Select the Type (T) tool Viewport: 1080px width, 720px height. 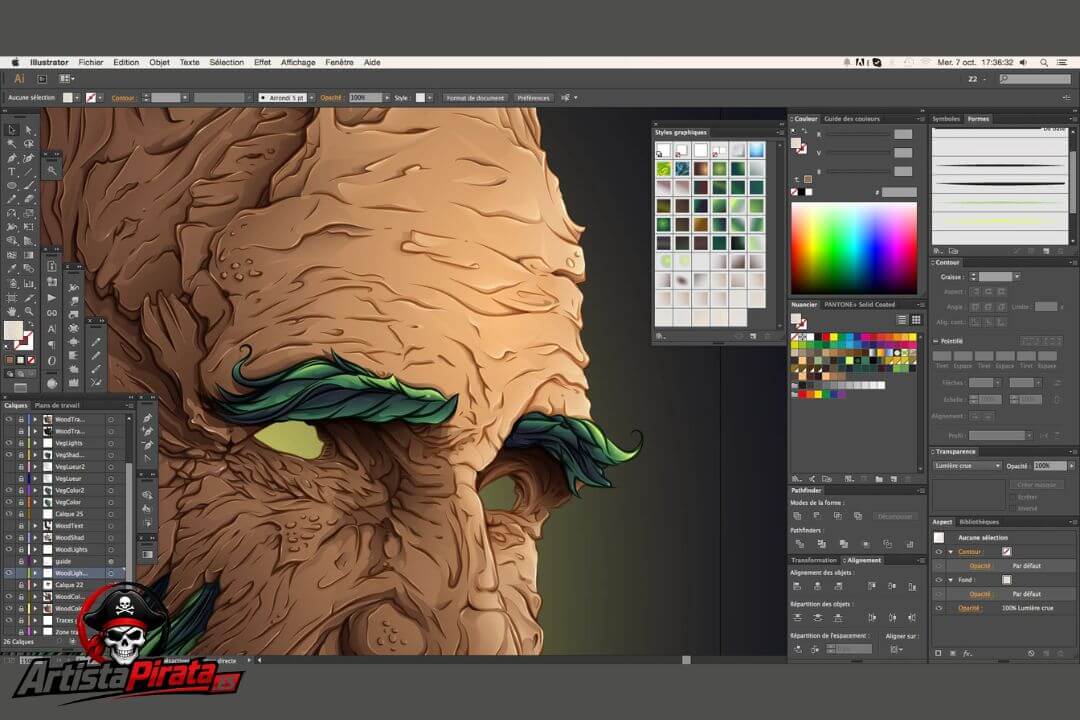click(x=12, y=172)
